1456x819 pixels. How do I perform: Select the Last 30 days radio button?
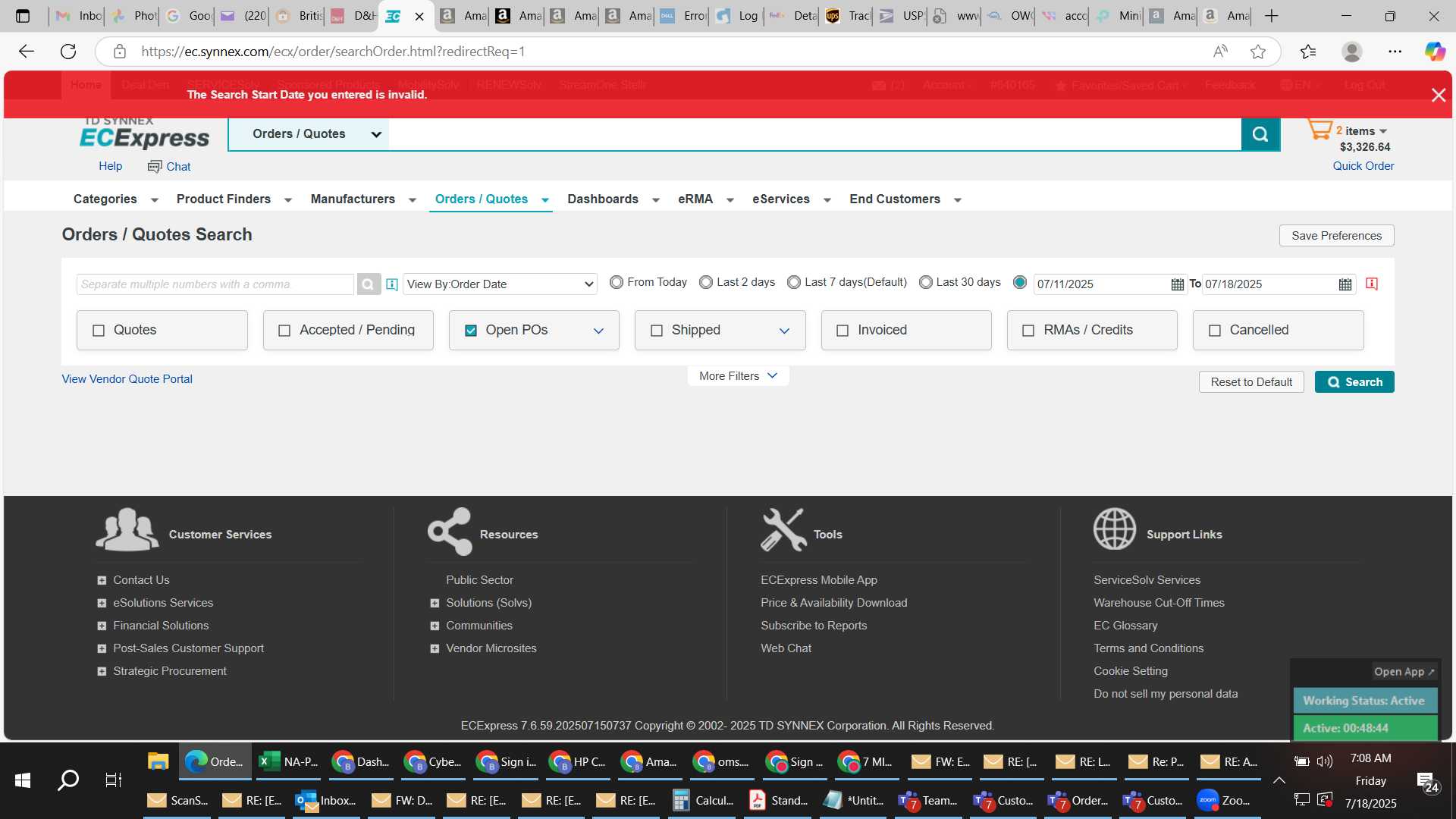pyautogui.click(x=925, y=282)
